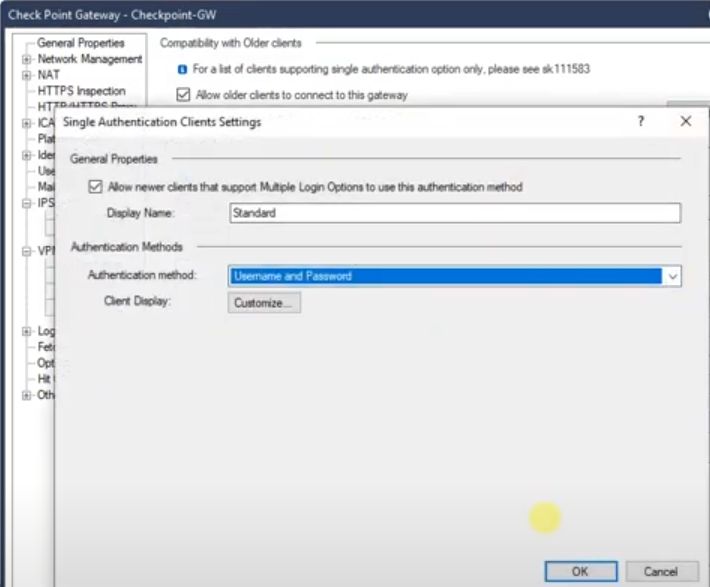This screenshot has width=710, height=587.
Task: Cancel the Single Authentication Clients Settings dialog
Action: click(x=661, y=571)
